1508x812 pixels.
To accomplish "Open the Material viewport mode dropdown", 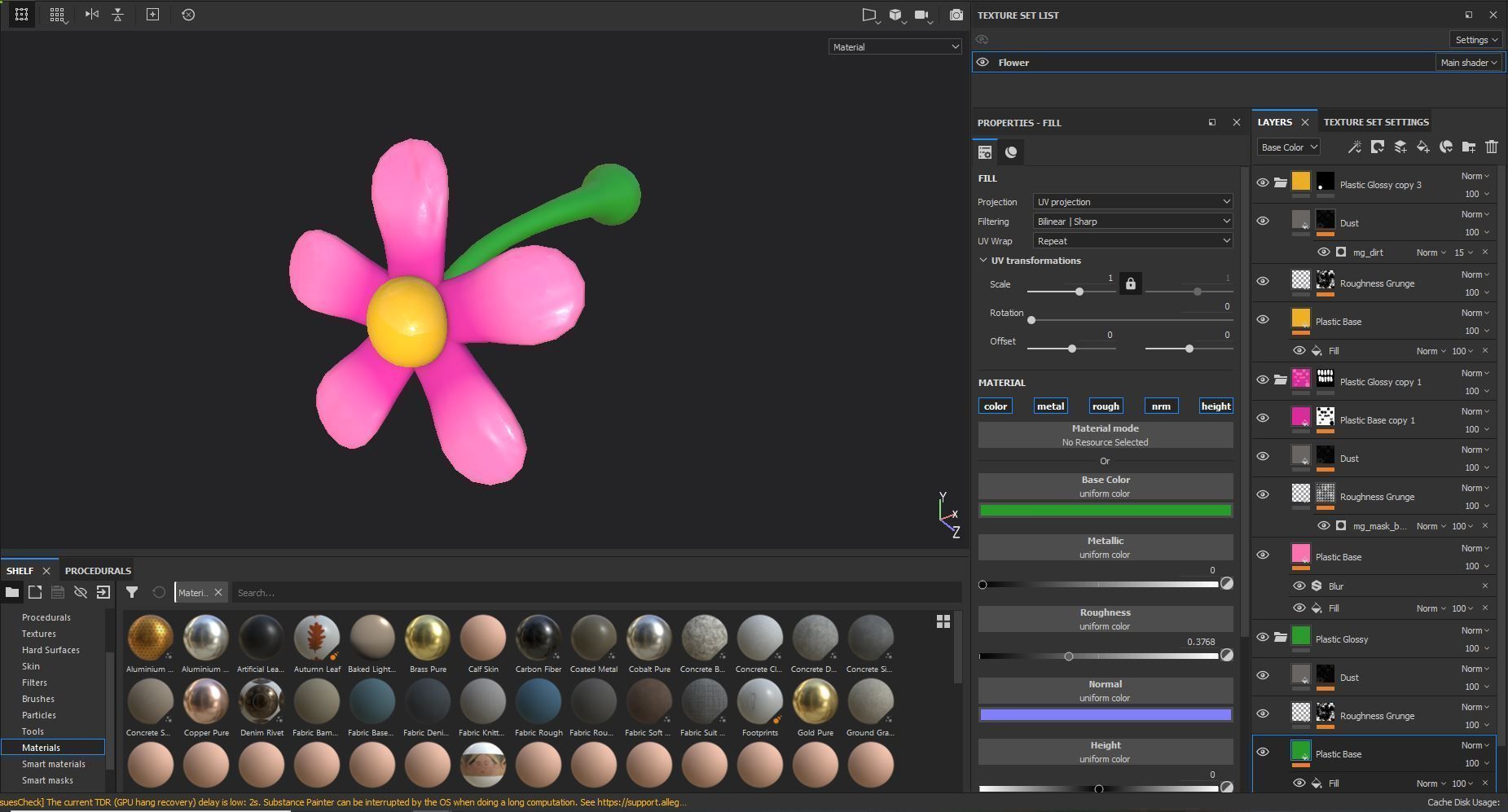I will 895,47.
